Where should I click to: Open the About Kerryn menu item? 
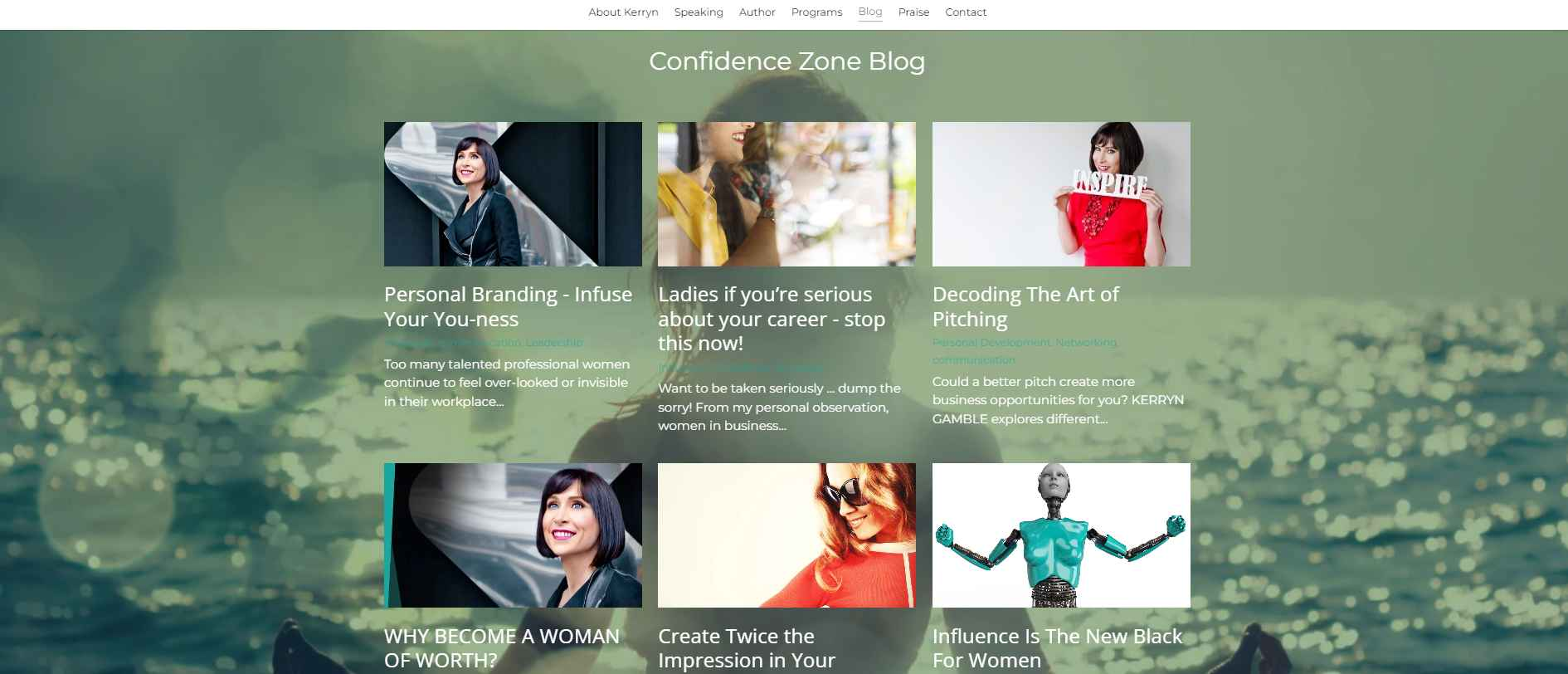click(x=623, y=12)
